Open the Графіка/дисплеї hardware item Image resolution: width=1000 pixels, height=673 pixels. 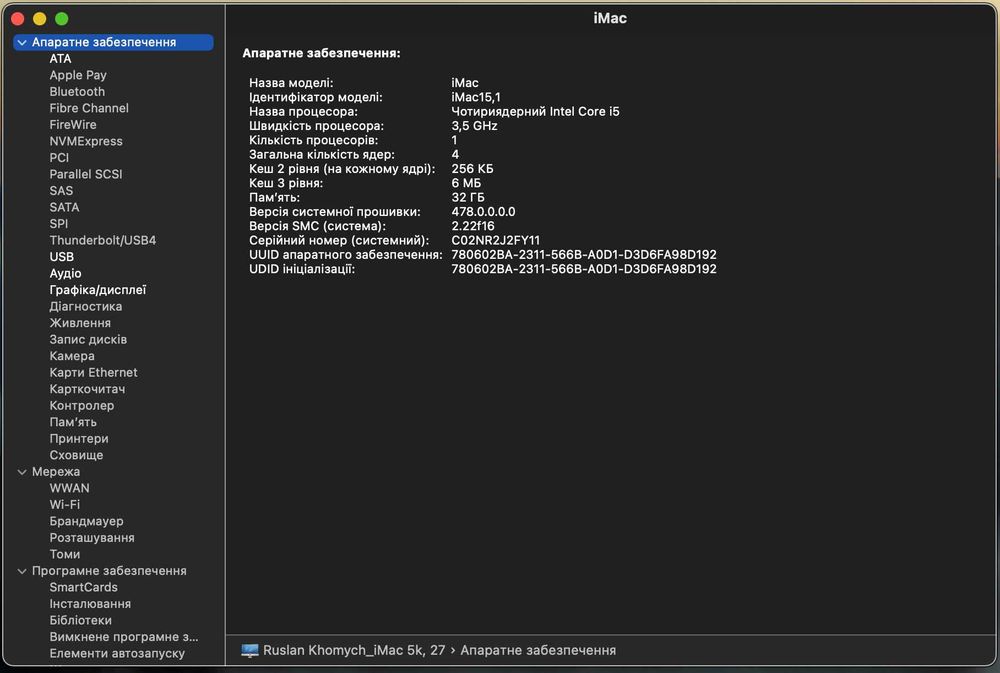(98, 290)
